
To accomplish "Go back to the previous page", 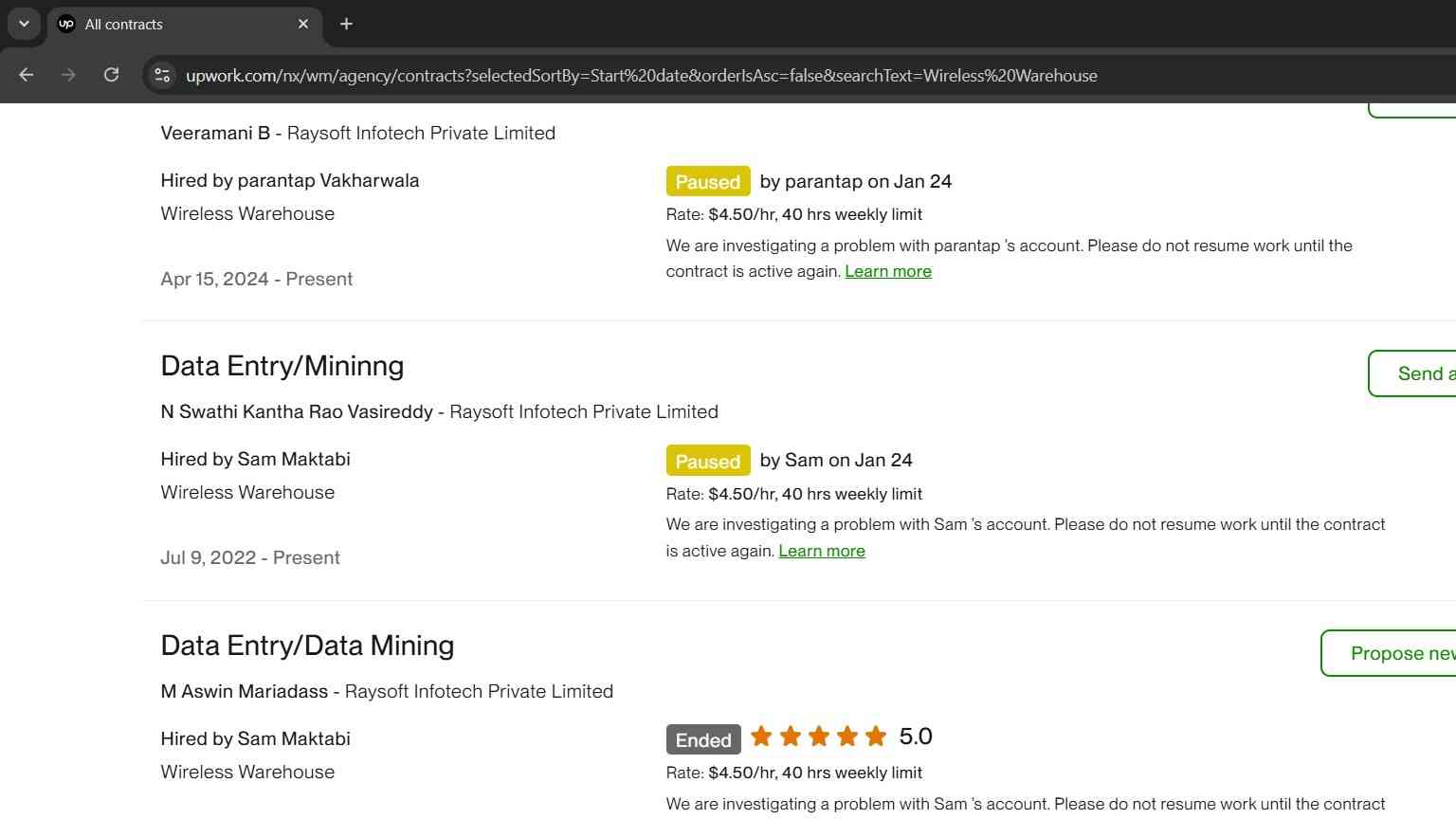I will point(27,75).
